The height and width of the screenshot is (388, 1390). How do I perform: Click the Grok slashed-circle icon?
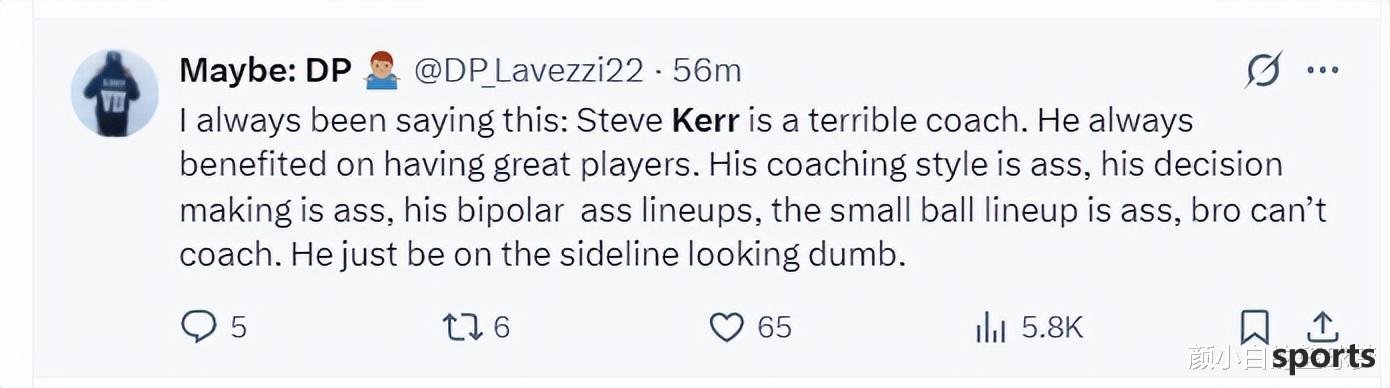(1263, 71)
